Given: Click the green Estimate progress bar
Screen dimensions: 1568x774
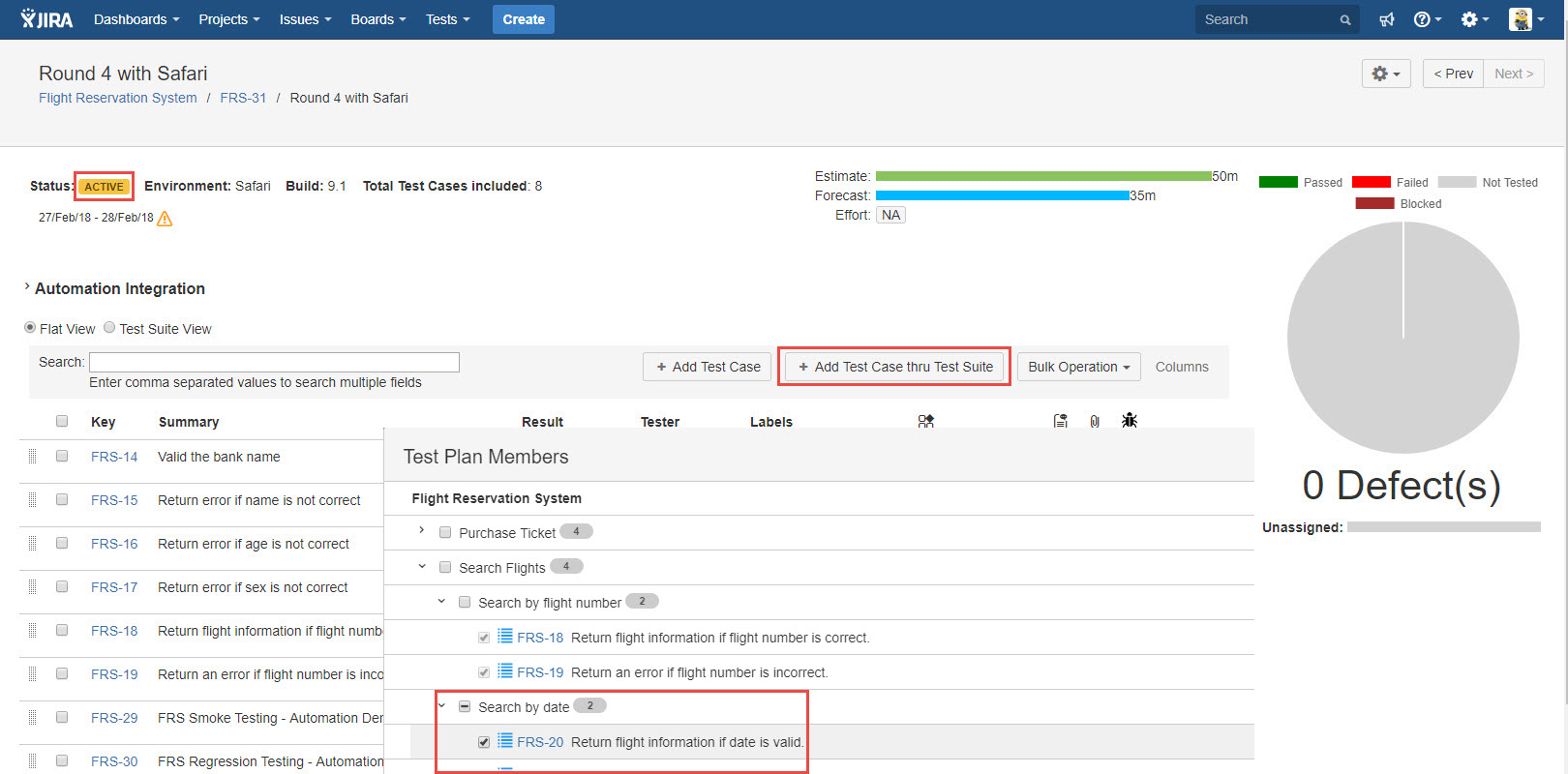Looking at the screenshot, I should click(1043, 176).
